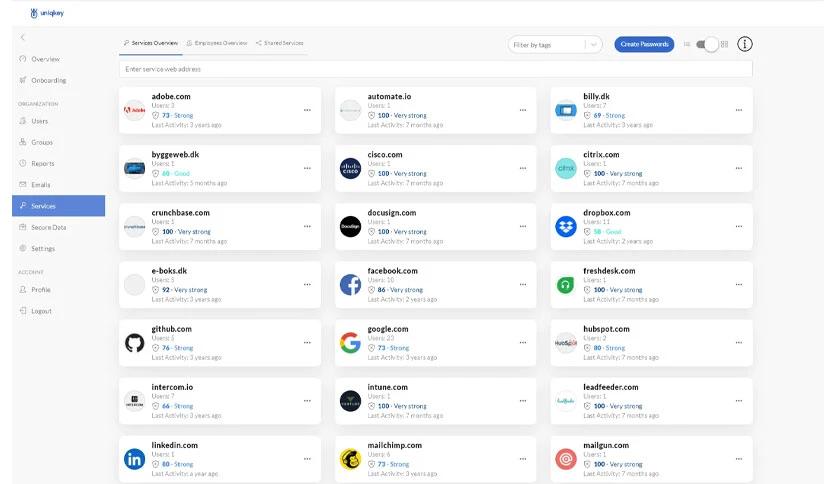Viewport: 836px width, 484px height.
Task: Open the hubspot.com card options menu
Action: coord(739,343)
